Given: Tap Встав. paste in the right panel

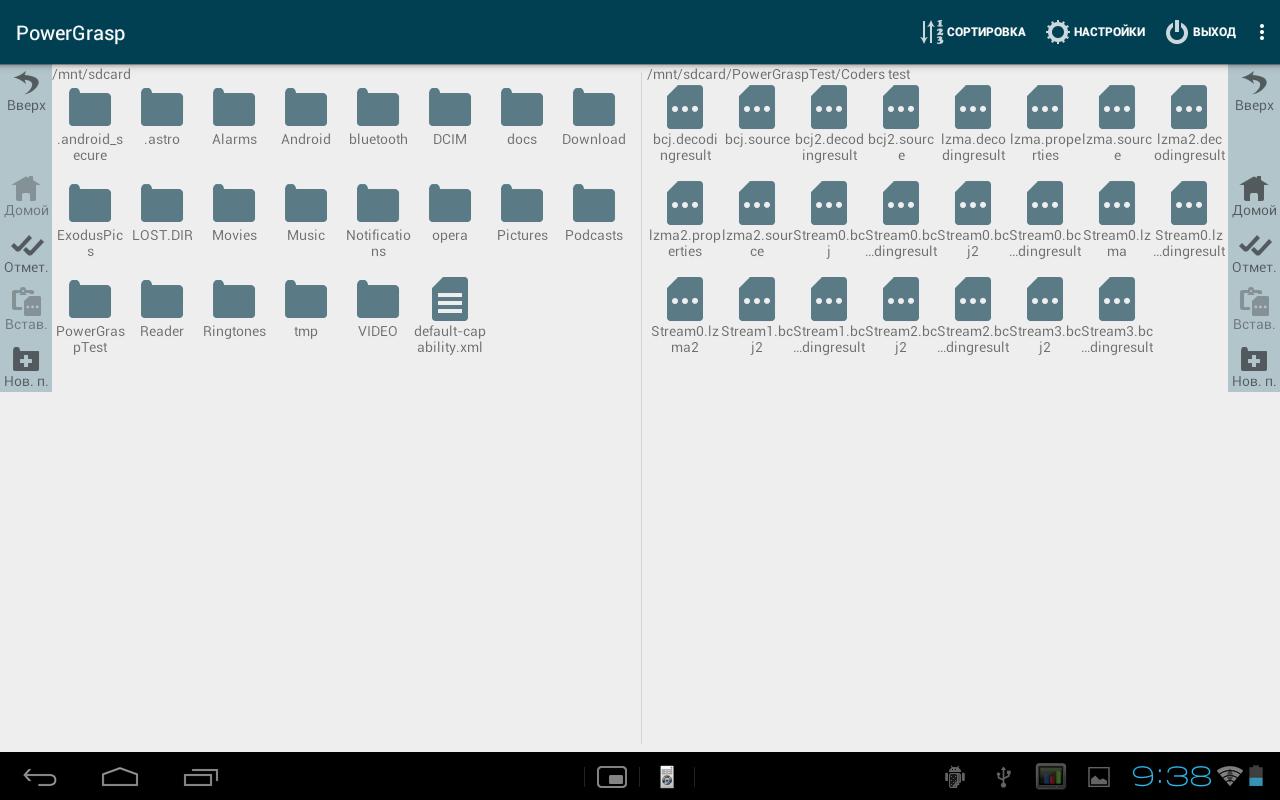Looking at the screenshot, I should pyautogui.click(x=1254, y=310).
